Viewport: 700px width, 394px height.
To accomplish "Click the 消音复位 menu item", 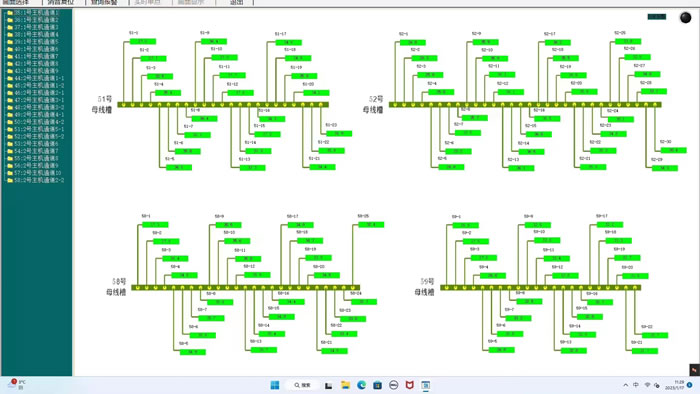I will click(x=61, y=2).
